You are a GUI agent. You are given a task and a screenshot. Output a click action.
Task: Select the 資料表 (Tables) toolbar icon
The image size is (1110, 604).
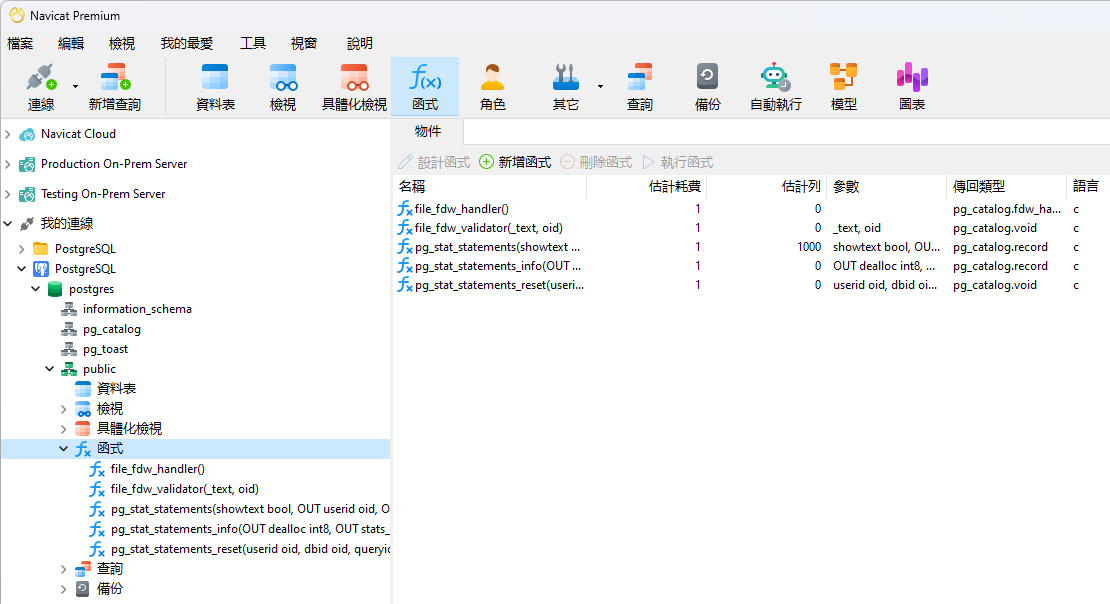click(x=213, y=85)
